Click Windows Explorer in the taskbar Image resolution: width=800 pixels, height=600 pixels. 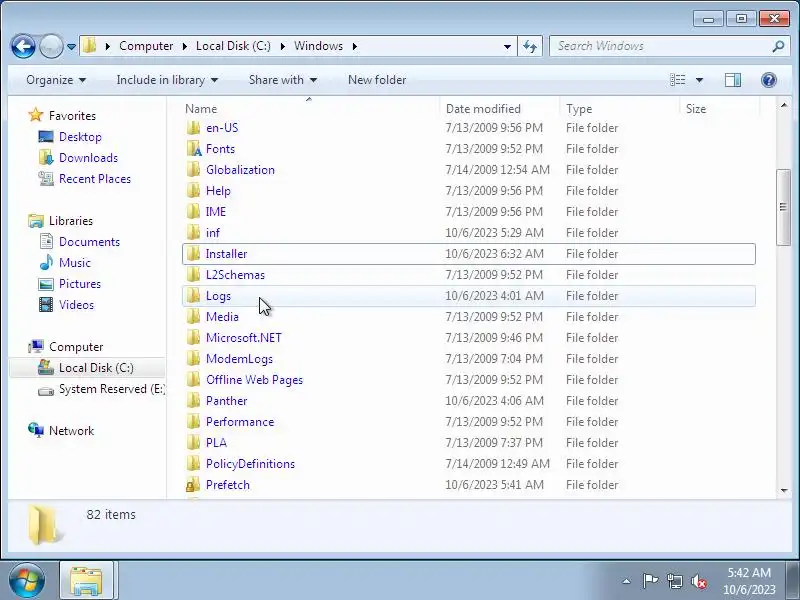click(x=86, y=581)
